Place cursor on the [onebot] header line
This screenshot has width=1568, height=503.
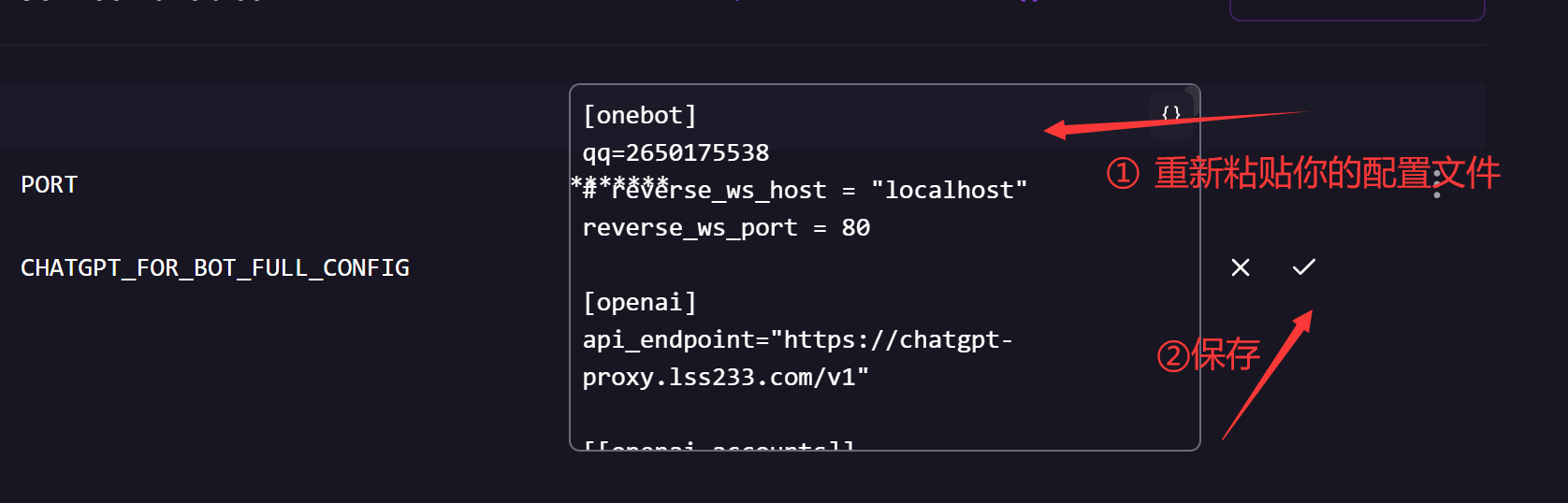[x=640, y=116]
